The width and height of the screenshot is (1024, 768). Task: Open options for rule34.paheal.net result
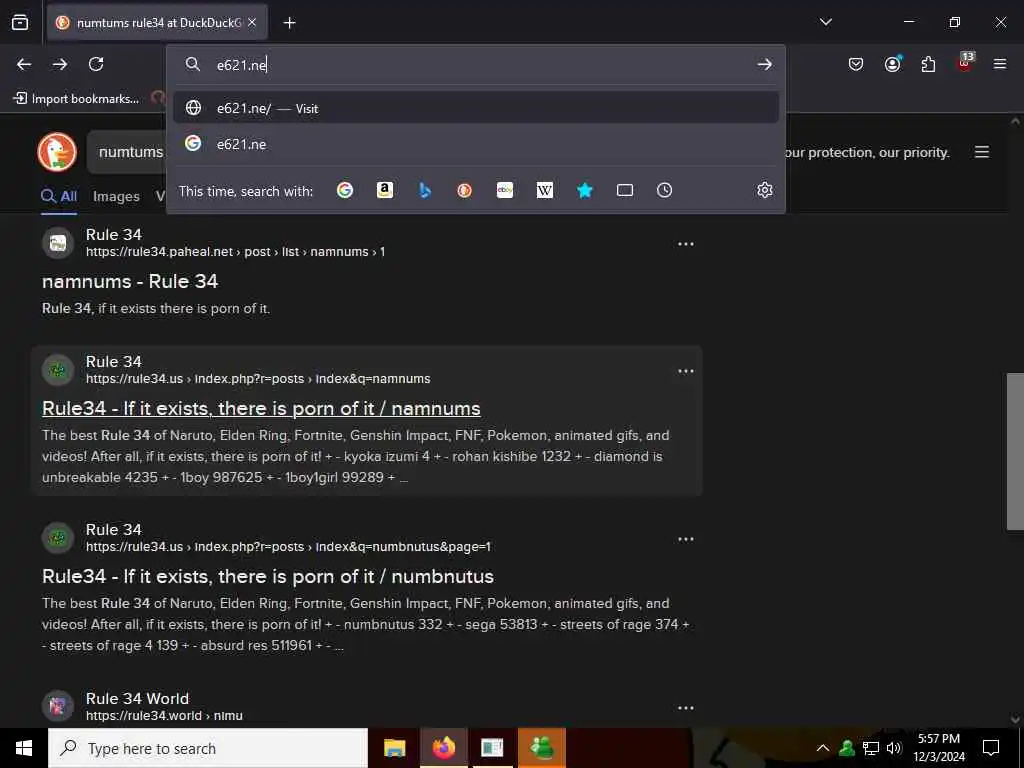pyautogui.click(x=686, y=244)
